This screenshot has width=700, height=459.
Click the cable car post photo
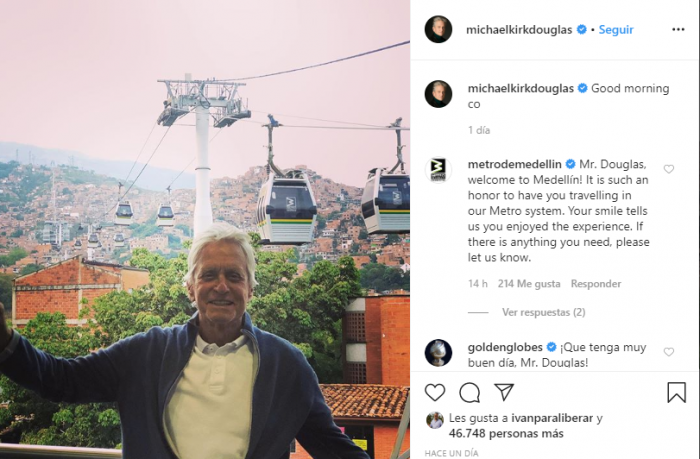pyautogui.click(x=205, y=230)
